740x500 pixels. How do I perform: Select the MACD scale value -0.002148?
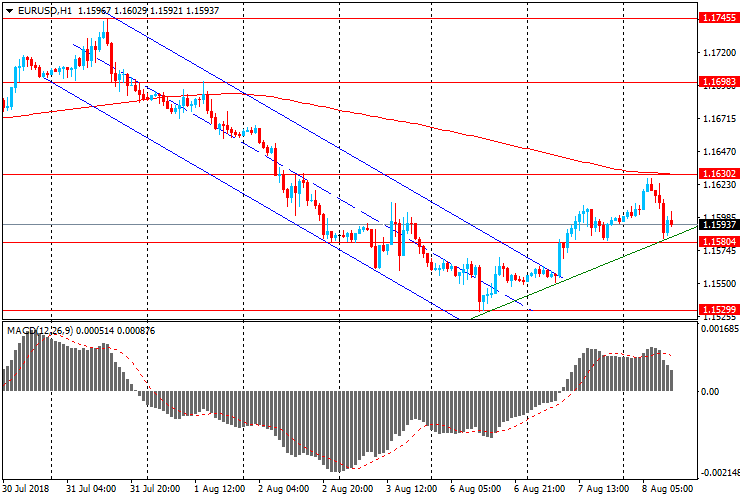(x=718, y=473)
